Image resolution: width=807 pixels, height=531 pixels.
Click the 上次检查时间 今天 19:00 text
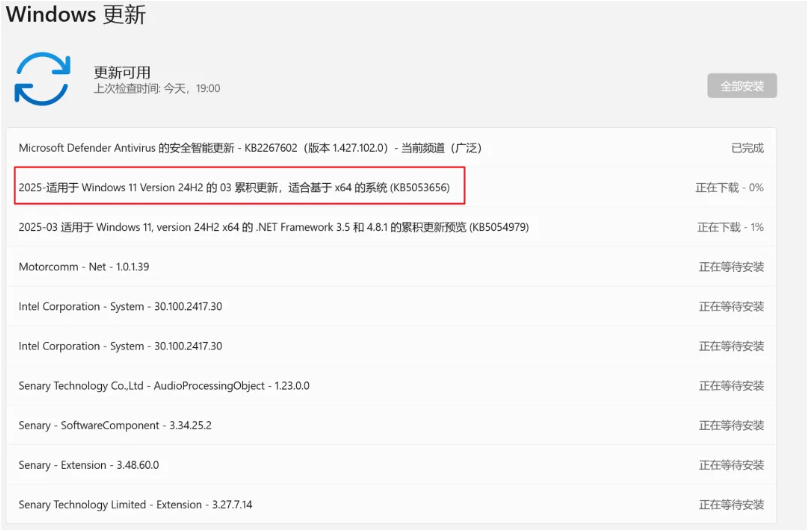157,88
